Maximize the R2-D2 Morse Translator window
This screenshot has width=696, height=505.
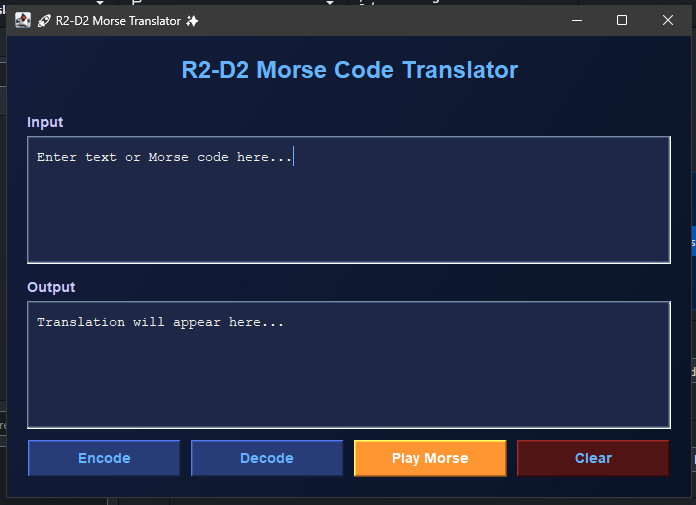tap(622, 20)
